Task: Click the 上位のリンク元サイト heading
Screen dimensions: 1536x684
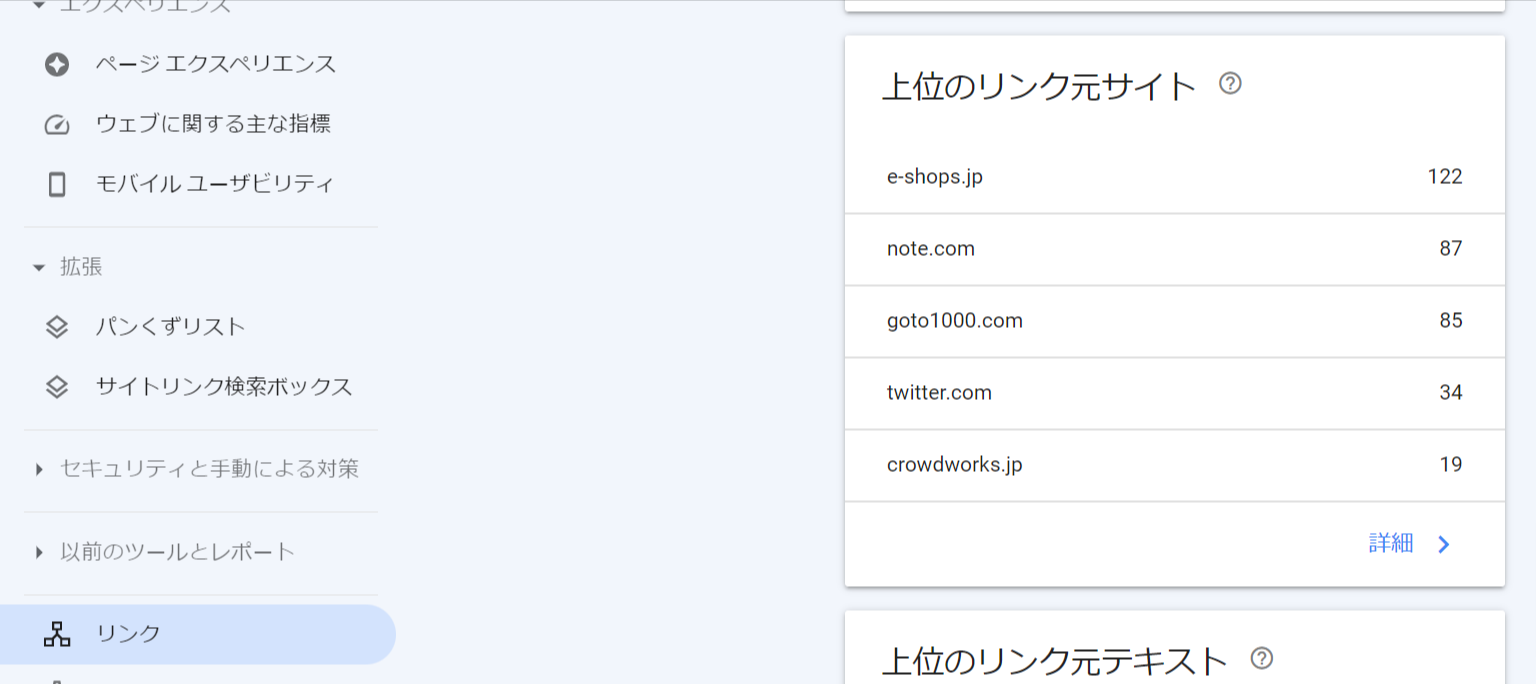Action: [x=1039, y=87]
